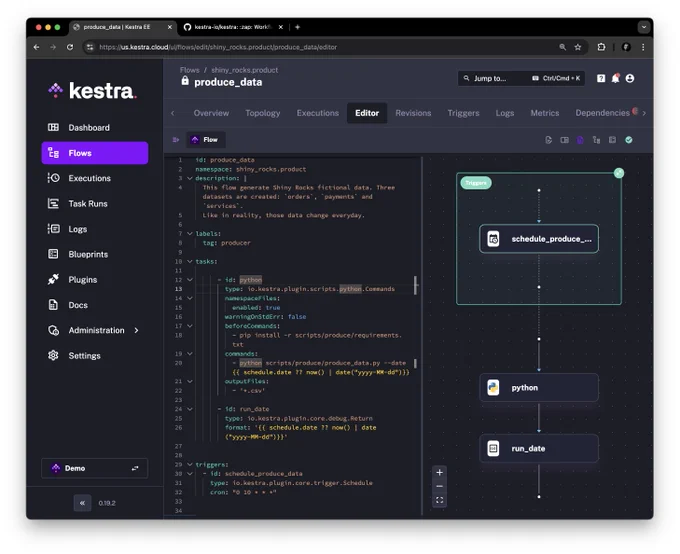The height and width of the screenshot is (554, 680).
Task: Go to Flows in the sidebar
Action: [95, 153]
